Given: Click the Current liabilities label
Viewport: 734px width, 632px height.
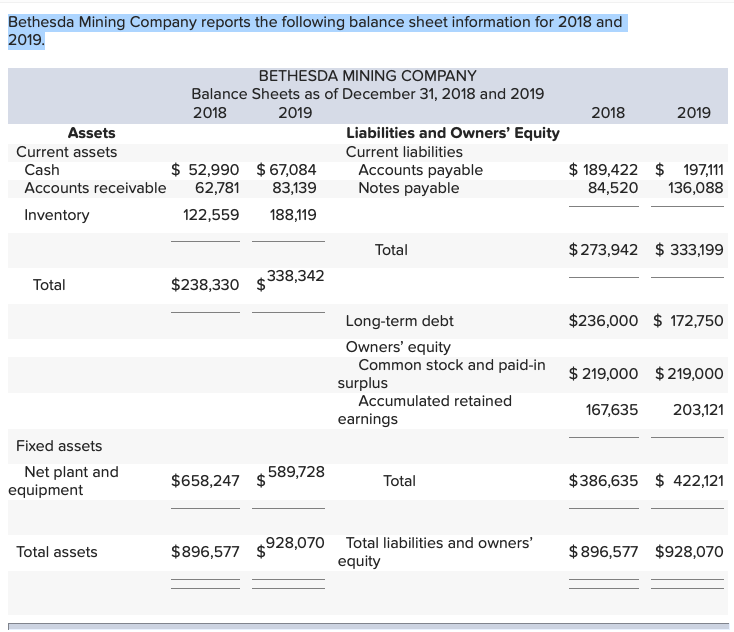Looking at the screenshot, I should (x=404, y=152).
